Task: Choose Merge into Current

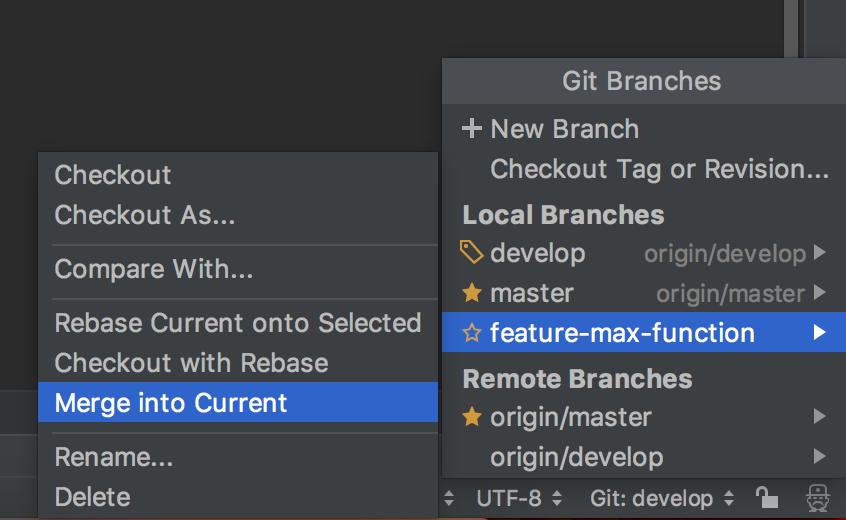Action: (x=238, y=402)
